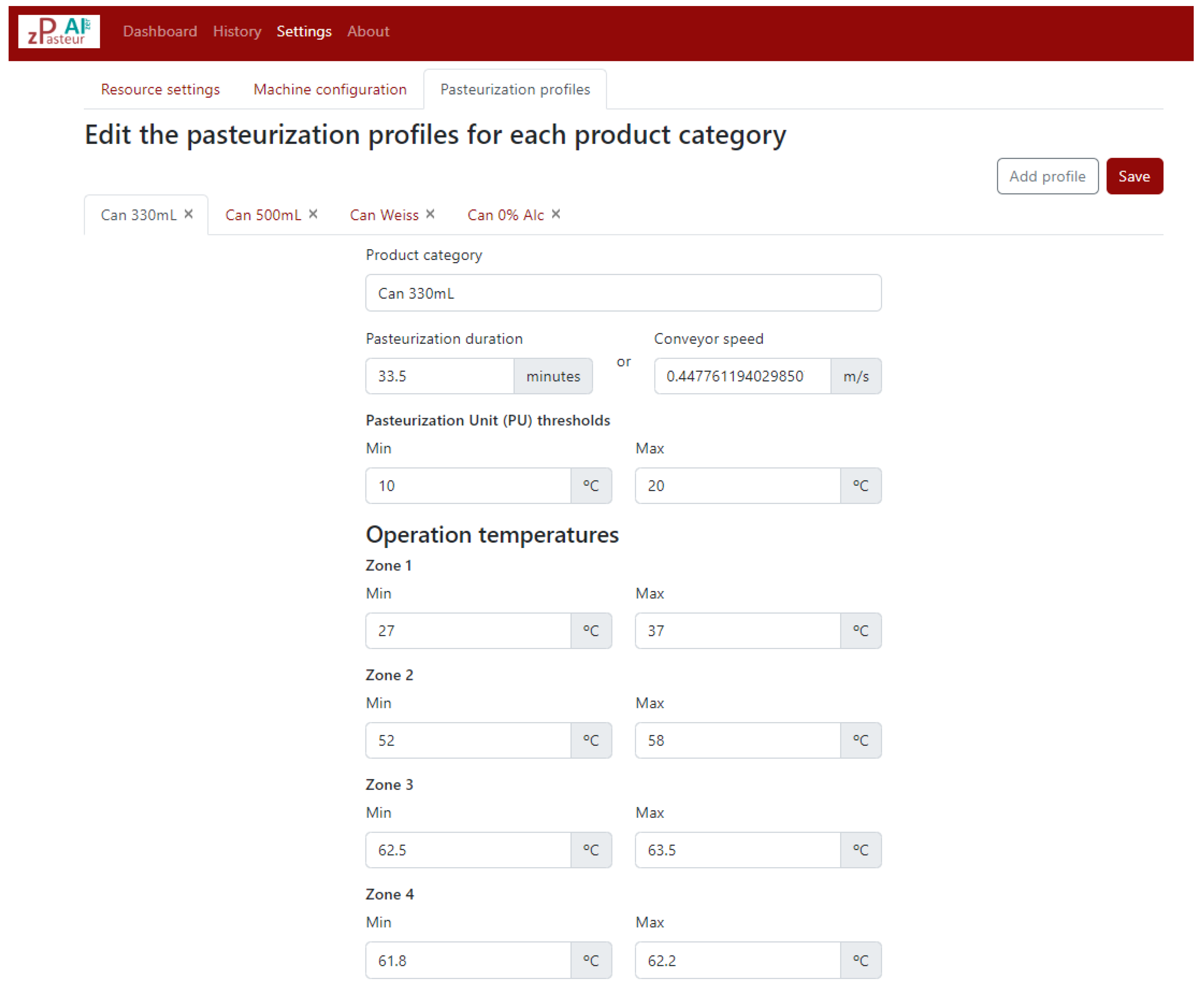Edit the Zone 3 Min temperature field
The height and width of the screenshot is (989, 1204).
click(468, 849)
